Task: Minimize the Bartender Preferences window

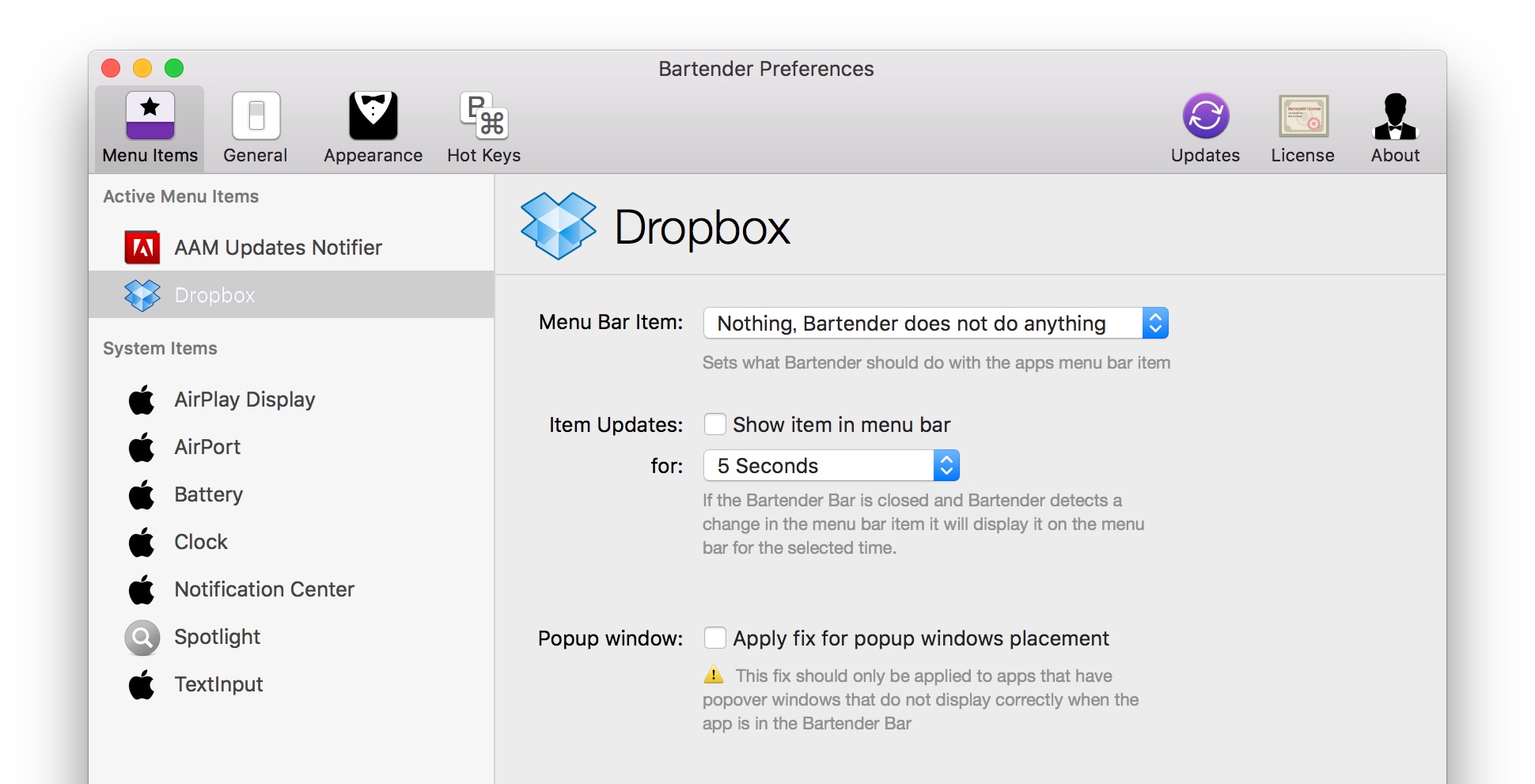Action: click(142, 68)
